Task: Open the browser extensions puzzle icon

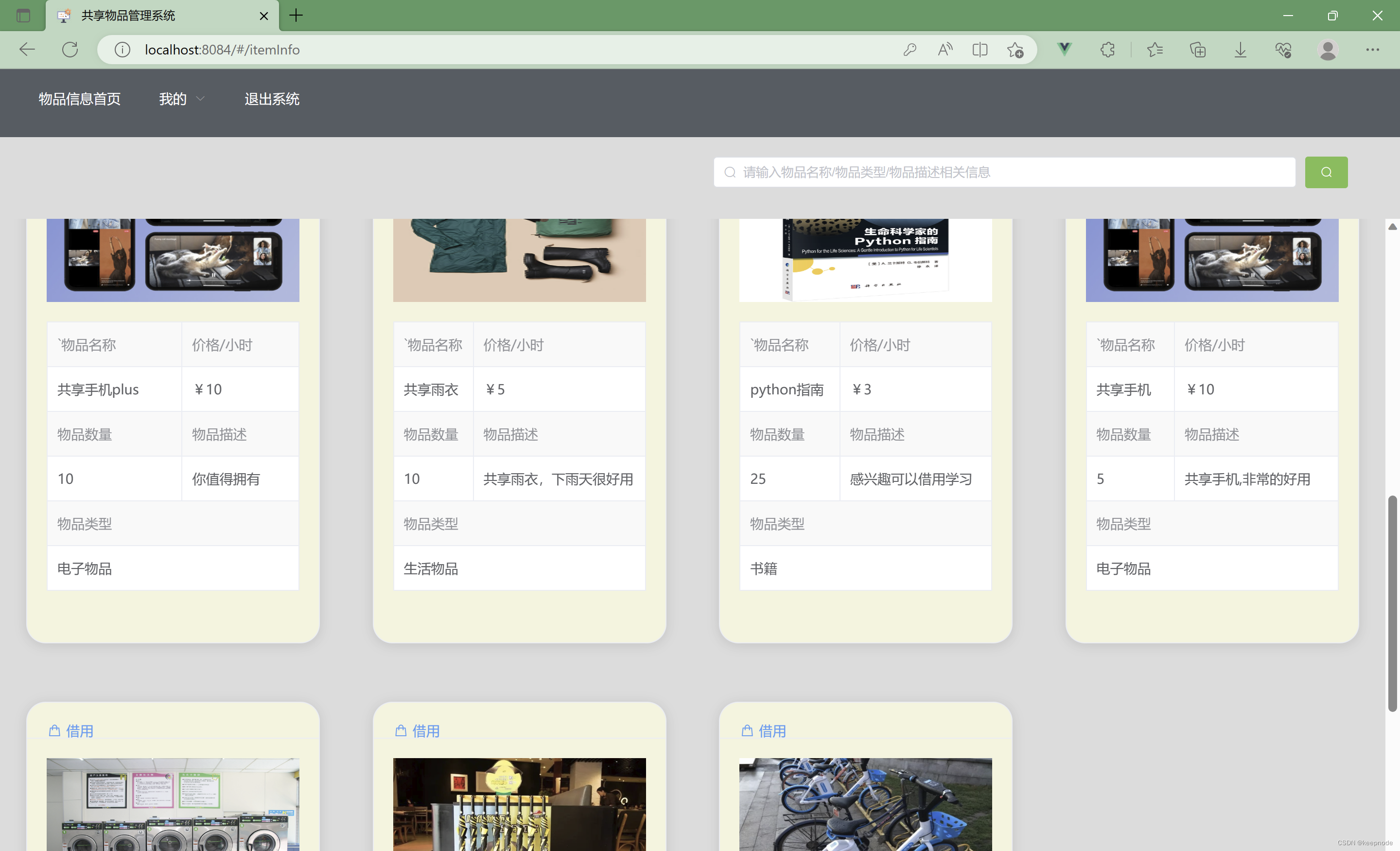Action: click(1107, 50)
